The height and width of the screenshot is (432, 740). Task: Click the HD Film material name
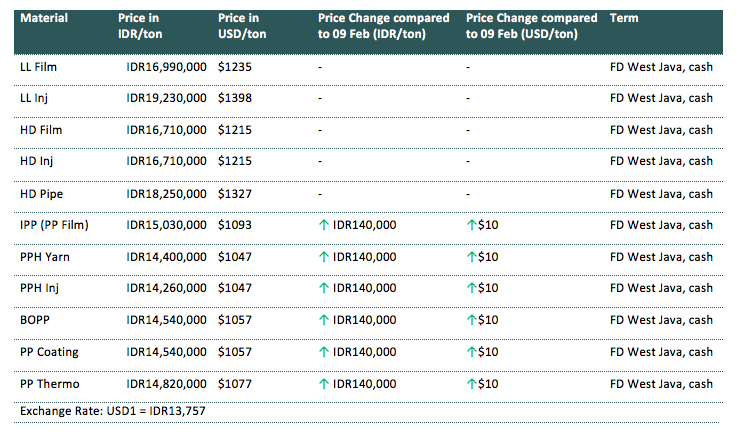[x=41, y=130]
